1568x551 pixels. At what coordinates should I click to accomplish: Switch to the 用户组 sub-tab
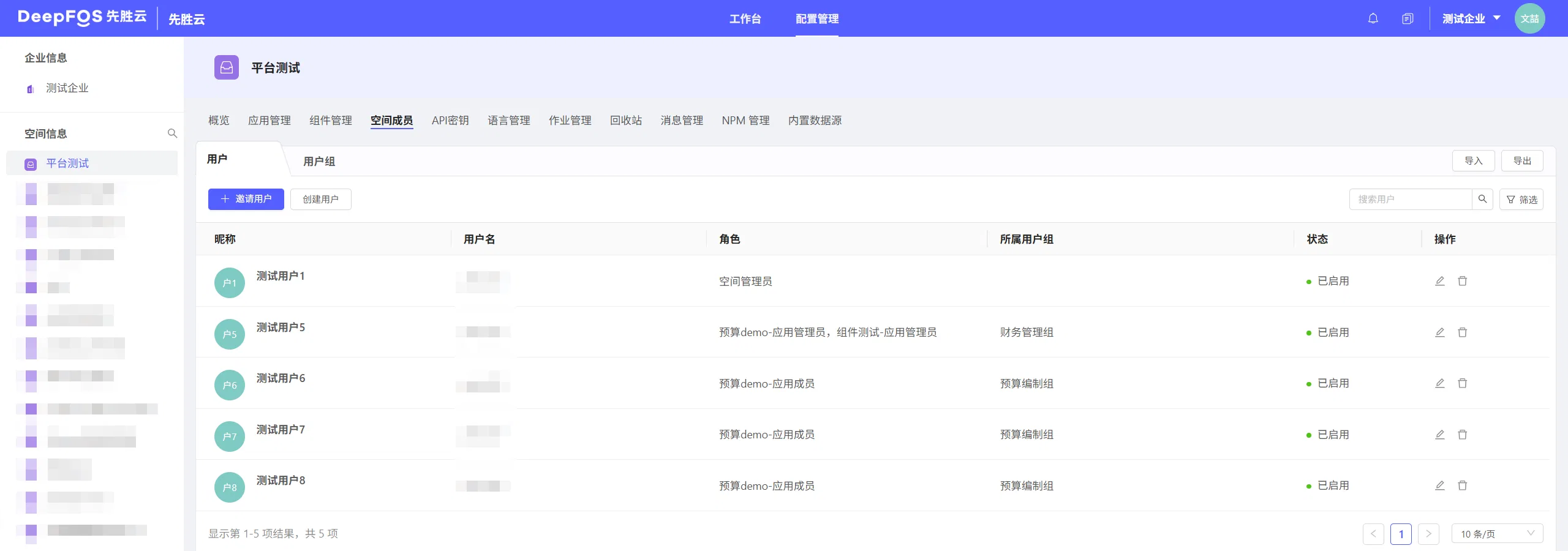coord(319,162)
